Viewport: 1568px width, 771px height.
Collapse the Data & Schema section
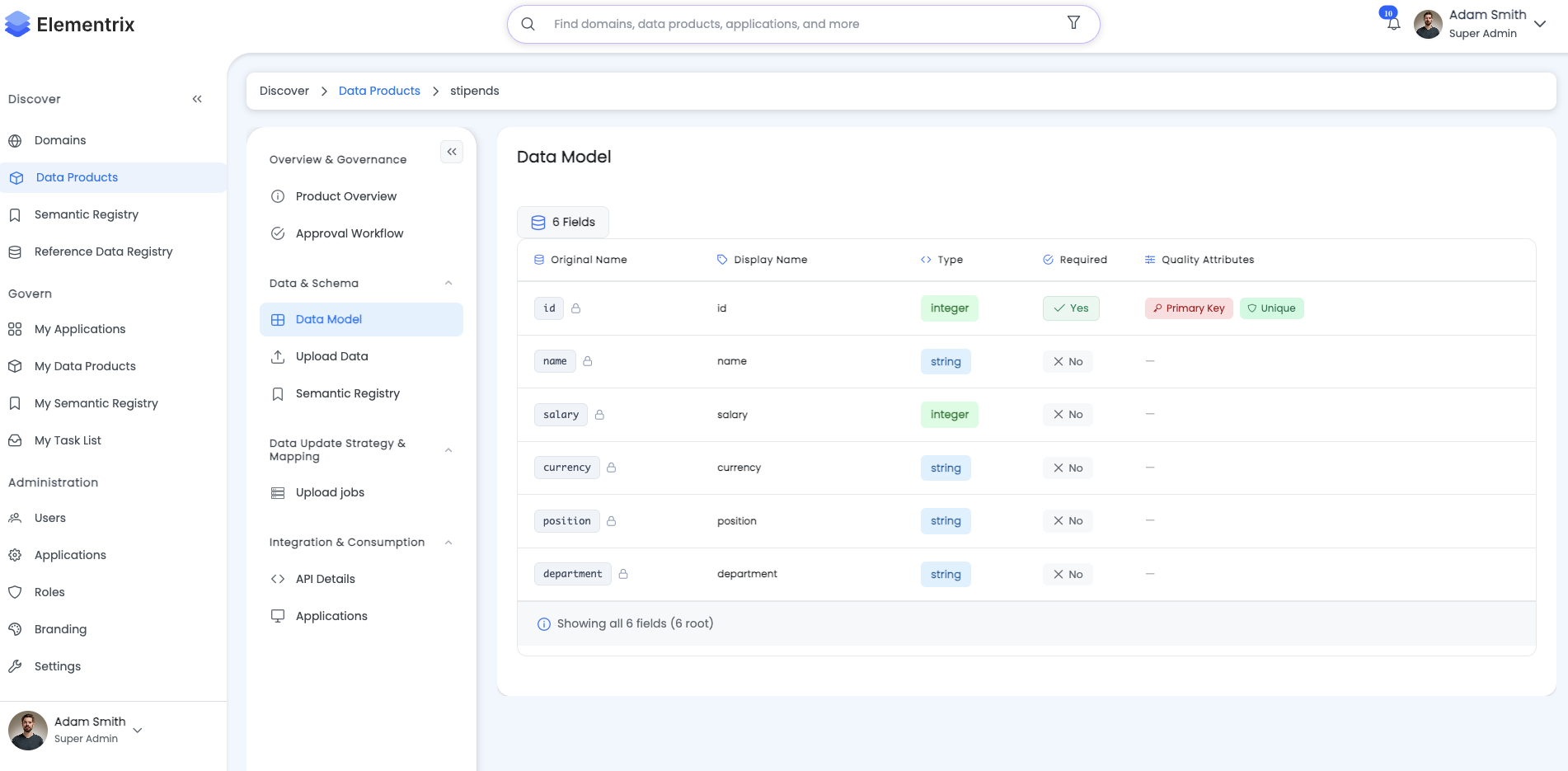448,283
